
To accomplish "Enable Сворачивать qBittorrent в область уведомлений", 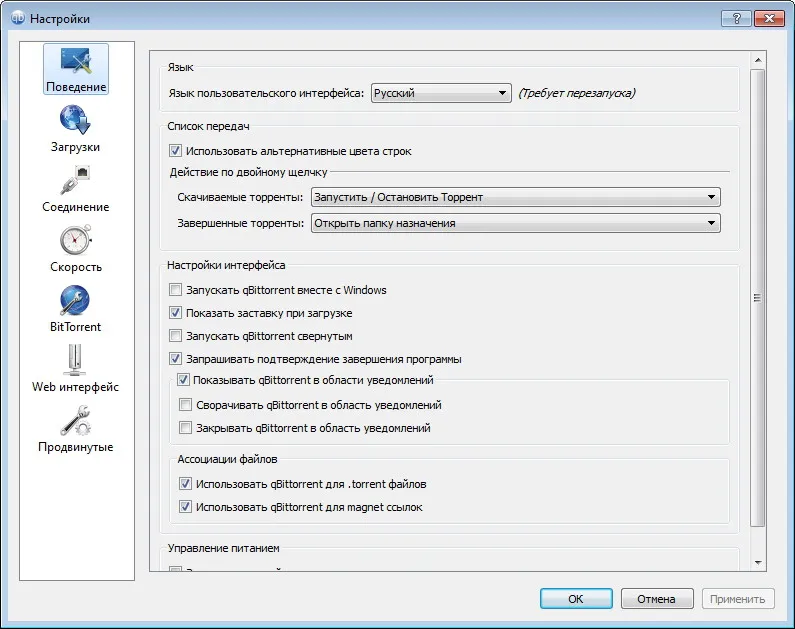I will (x=186, y=404).
